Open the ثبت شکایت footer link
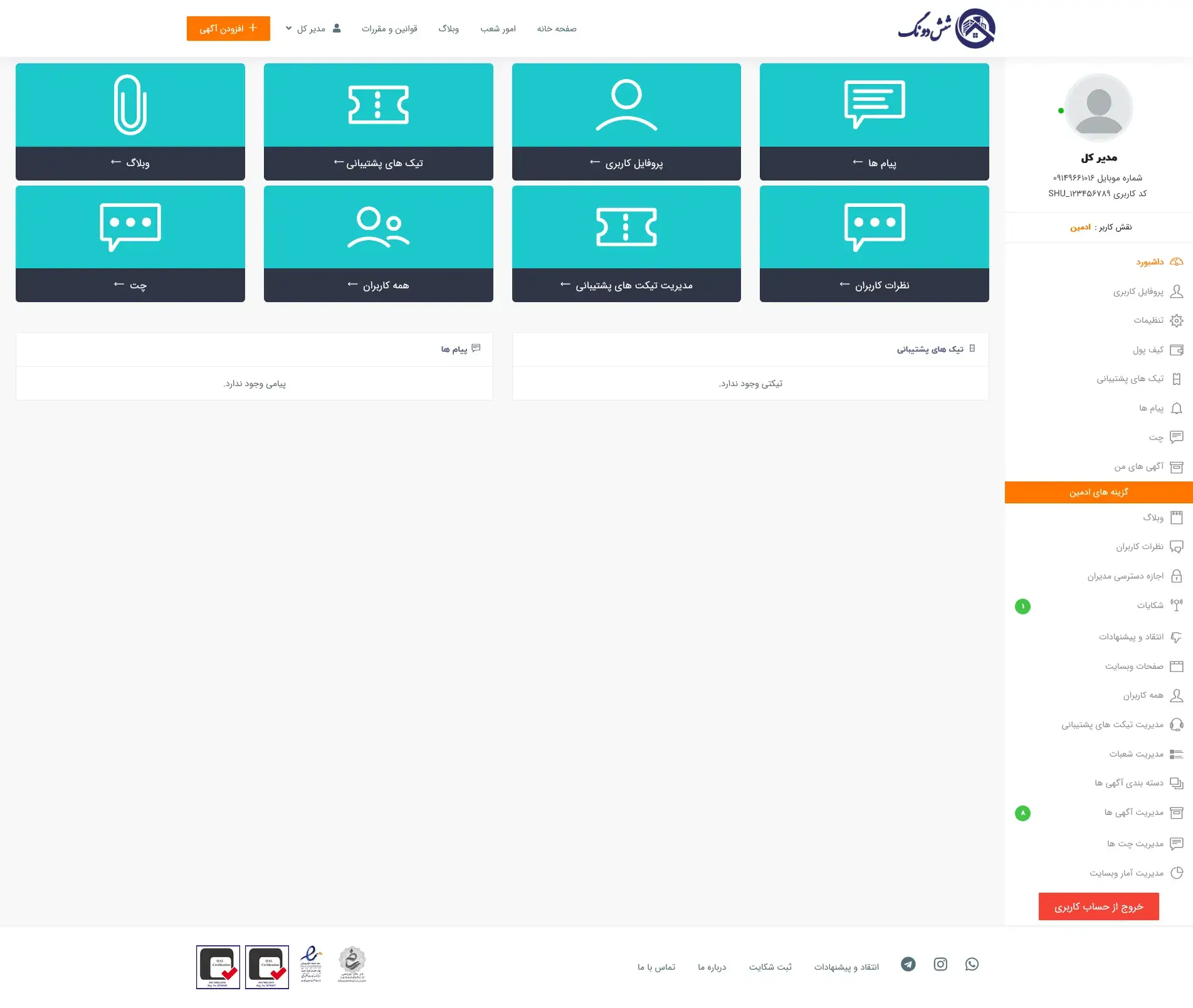The width and height of the screenshot is (1193, 1008). tap(770, 967)
